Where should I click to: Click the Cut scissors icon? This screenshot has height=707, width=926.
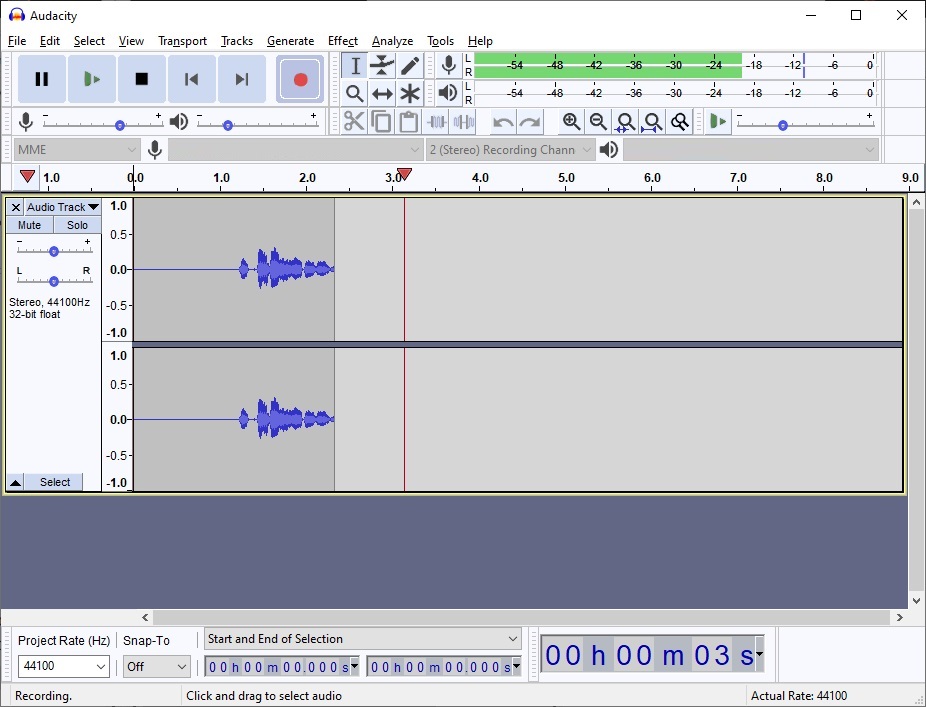click(354, 122)
